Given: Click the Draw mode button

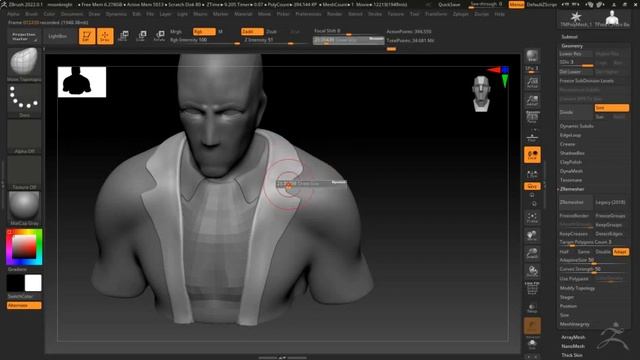Looking at the screenshot, I should coord(105,36).
